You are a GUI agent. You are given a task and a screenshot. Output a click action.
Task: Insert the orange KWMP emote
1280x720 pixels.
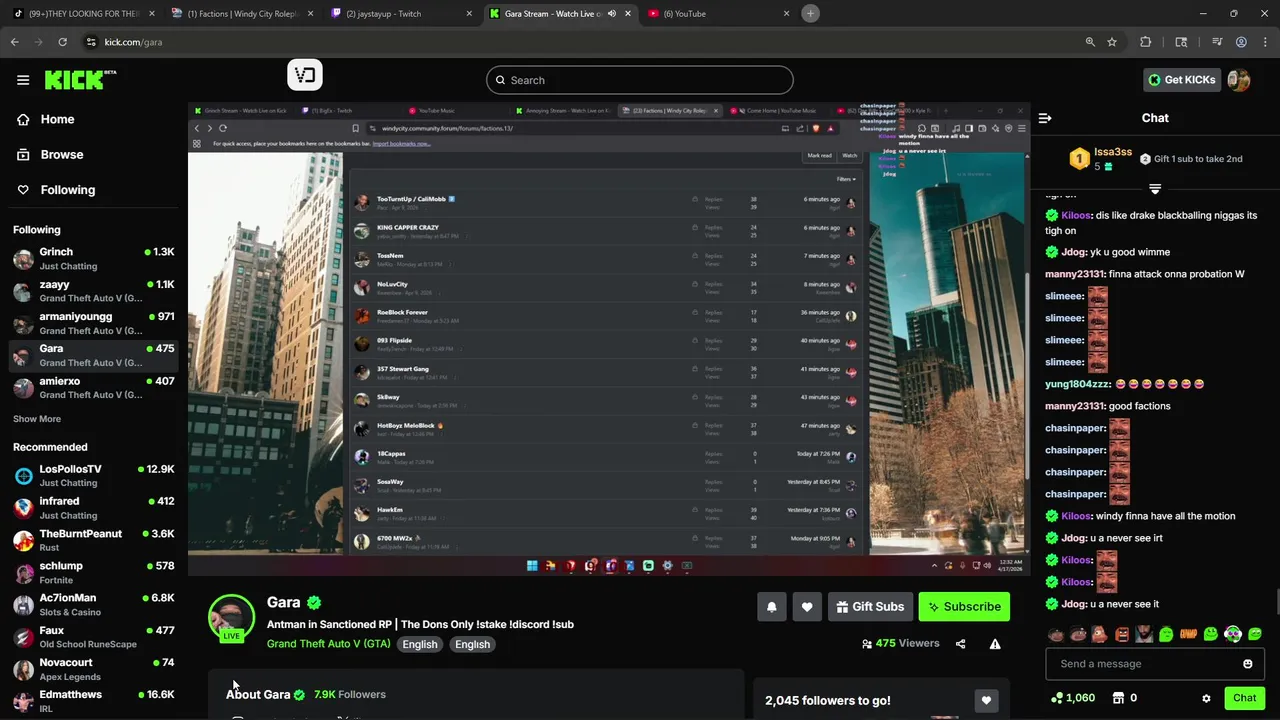point(1189,634)
